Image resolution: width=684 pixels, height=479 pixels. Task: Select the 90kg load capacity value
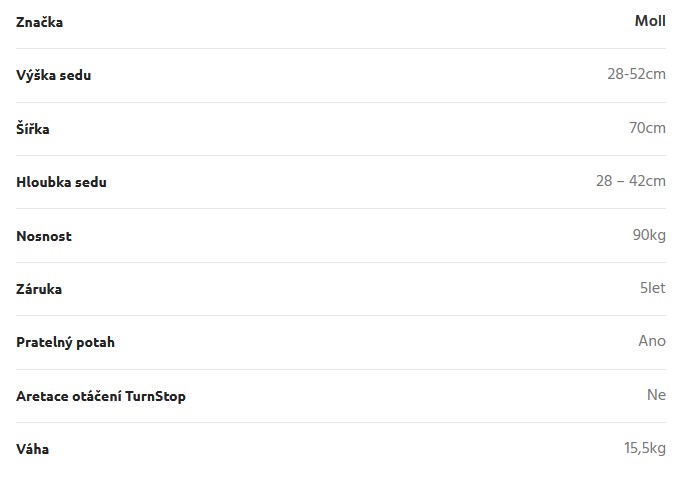(x=649, y=235)
